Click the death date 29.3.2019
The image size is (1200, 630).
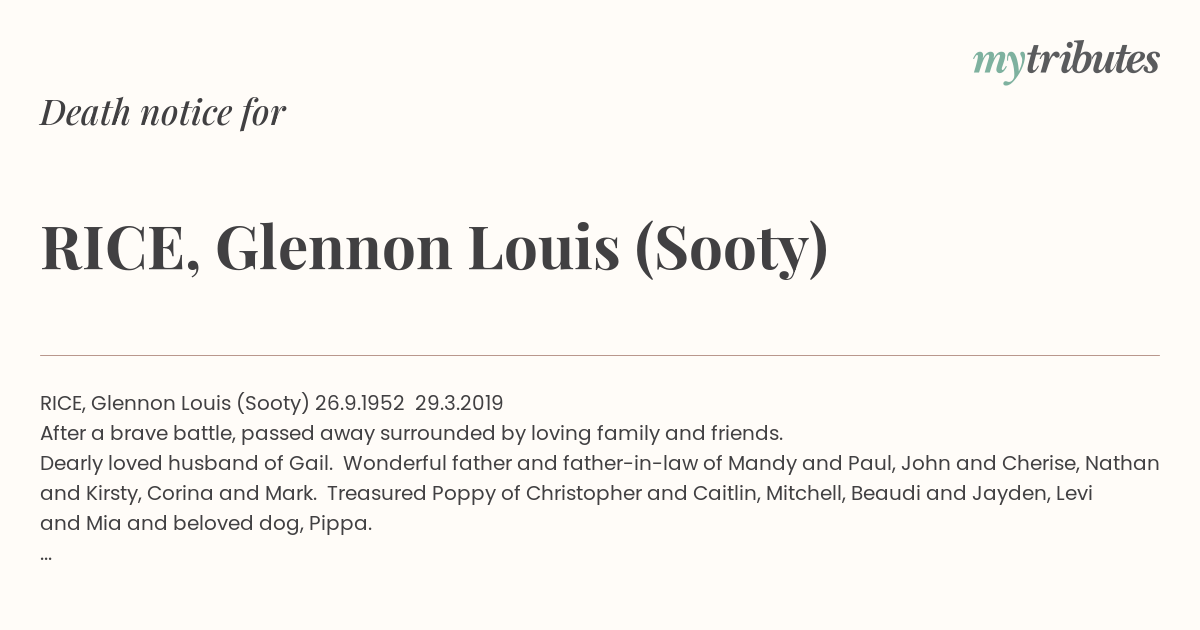(459, 403)
